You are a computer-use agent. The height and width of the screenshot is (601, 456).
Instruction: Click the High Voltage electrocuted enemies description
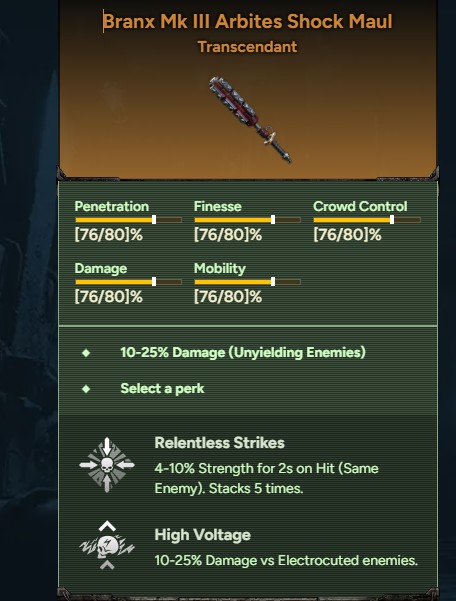point(286,560)
